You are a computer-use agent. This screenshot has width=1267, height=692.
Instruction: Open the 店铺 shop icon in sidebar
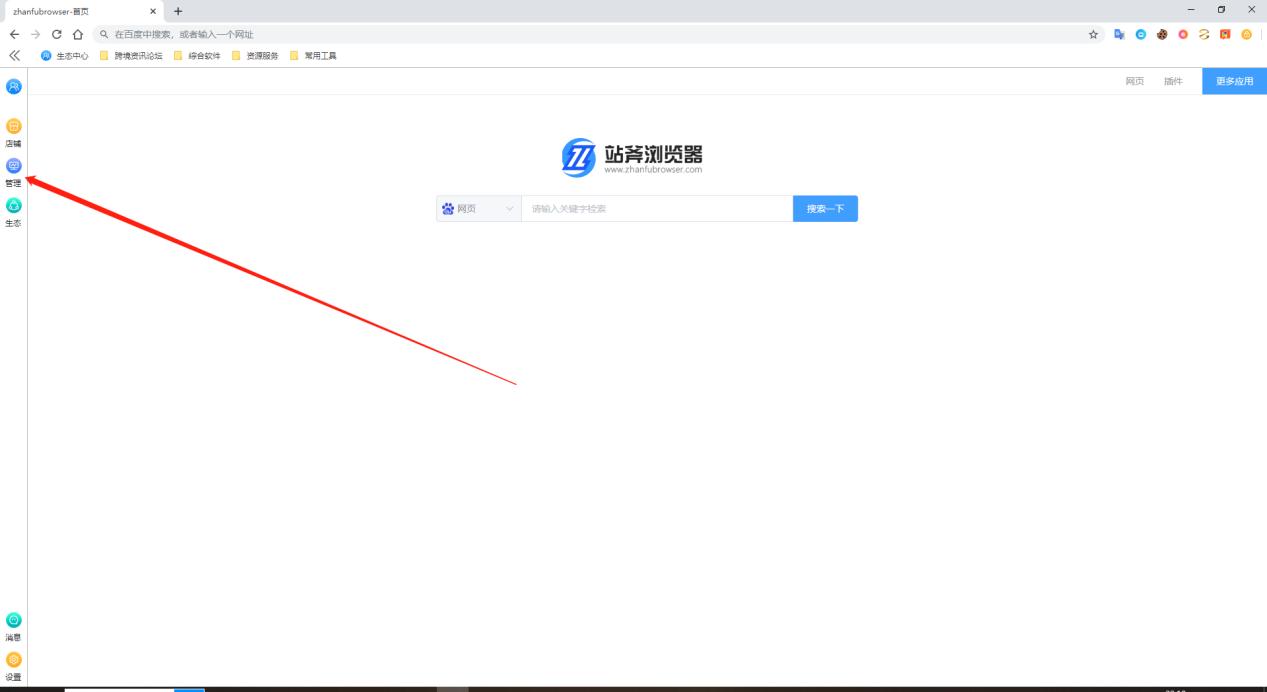coord(13,126)
